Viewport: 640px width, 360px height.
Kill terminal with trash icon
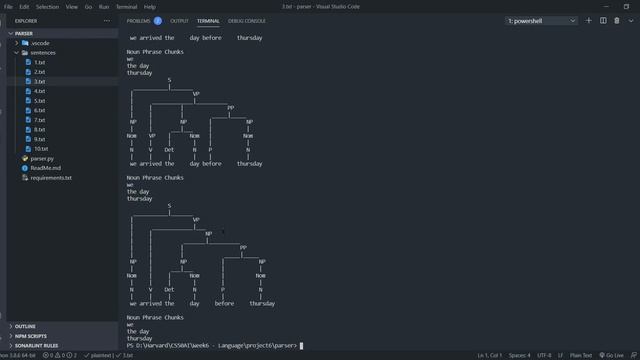pos(617,21)
